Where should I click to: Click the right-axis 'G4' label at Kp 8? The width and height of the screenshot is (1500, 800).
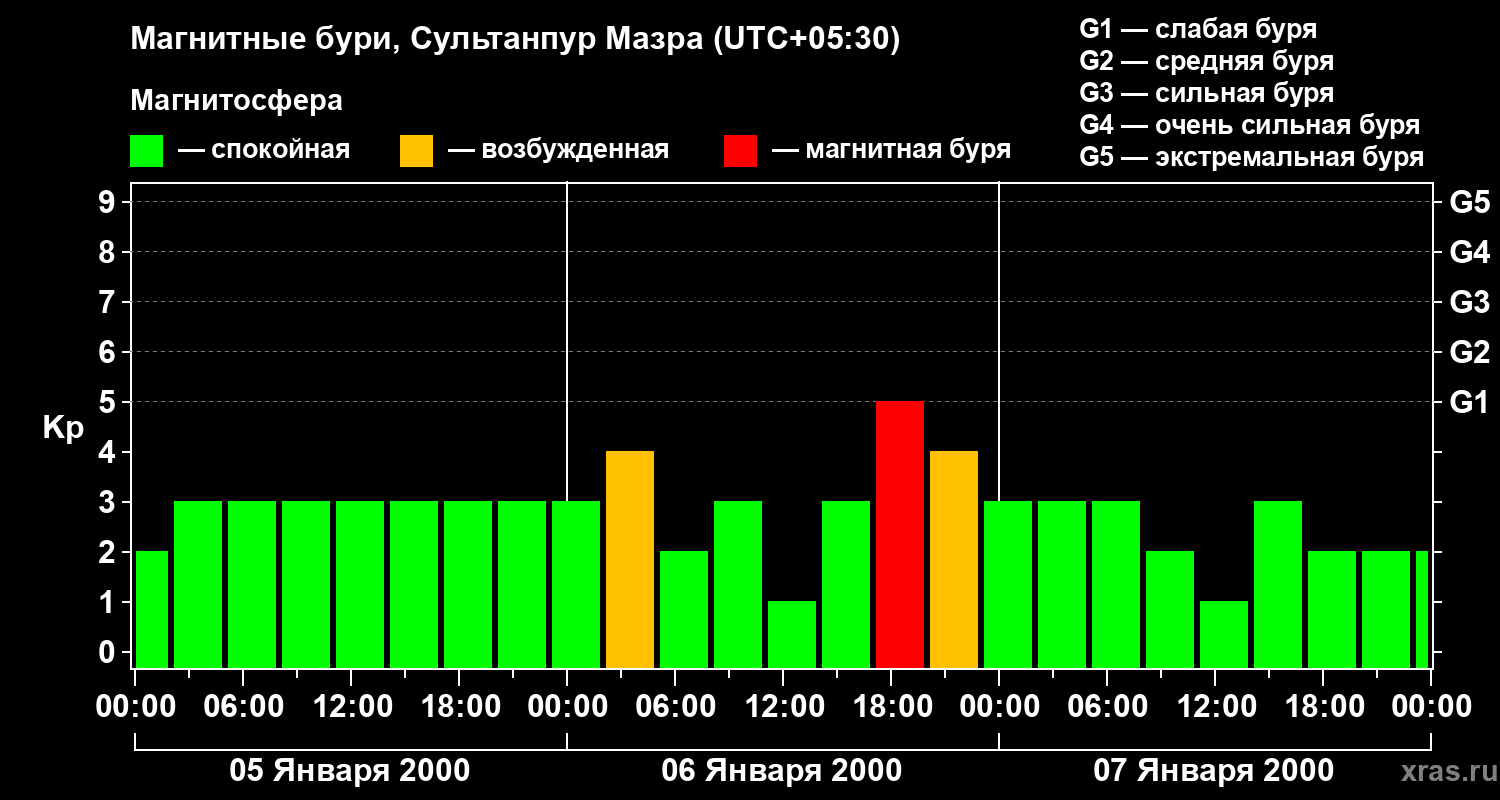pyautogui.click(x=1470, y=252)
